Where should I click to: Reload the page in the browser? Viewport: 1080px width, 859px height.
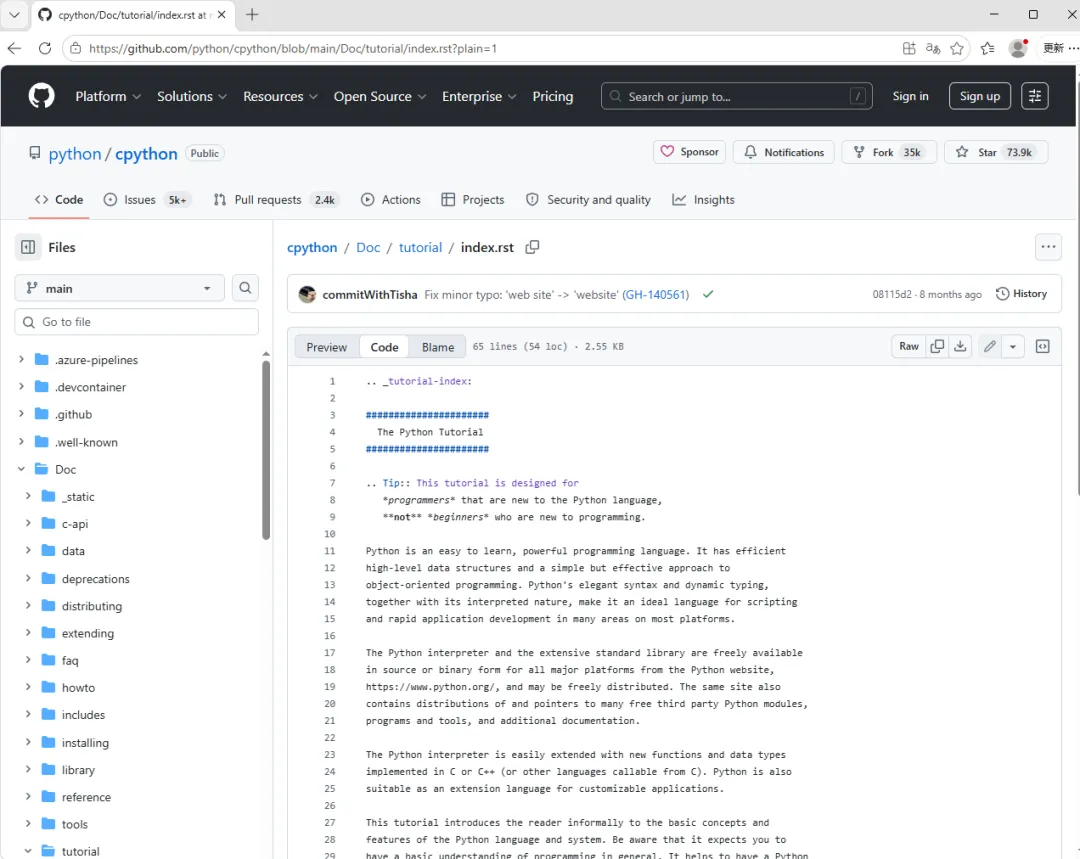click(x=45, y=48)
